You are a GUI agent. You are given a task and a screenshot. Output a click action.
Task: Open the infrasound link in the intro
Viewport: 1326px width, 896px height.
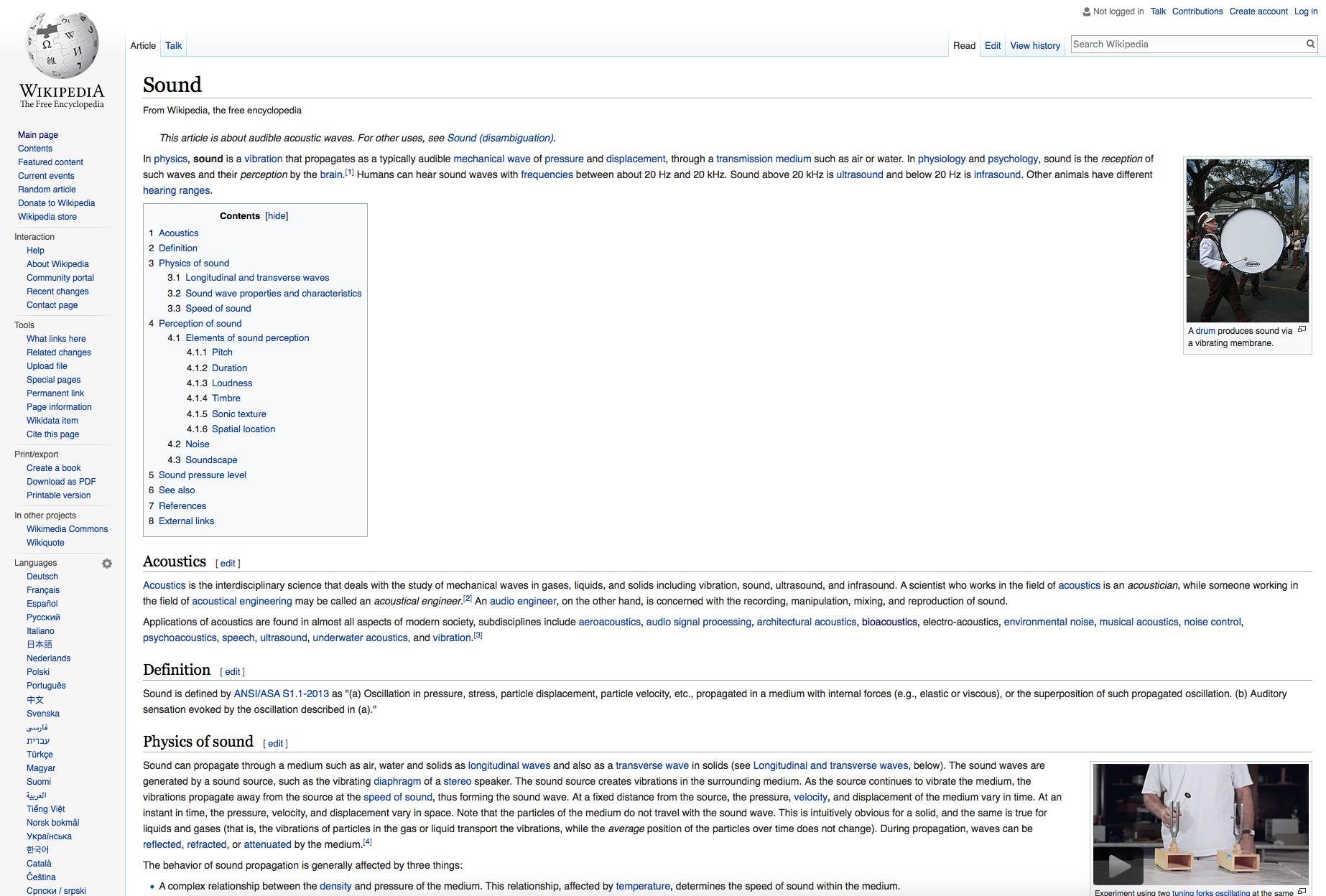997,174
